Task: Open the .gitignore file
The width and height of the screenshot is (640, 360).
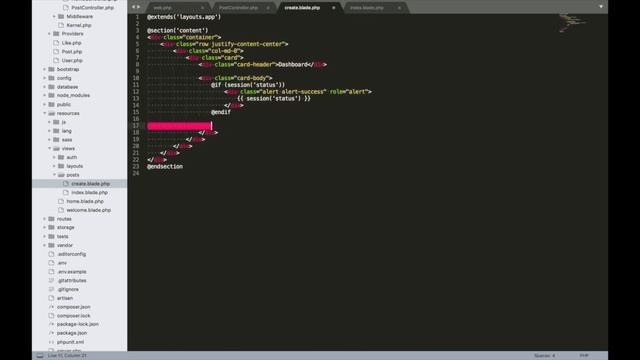Action: click(68, 289)
